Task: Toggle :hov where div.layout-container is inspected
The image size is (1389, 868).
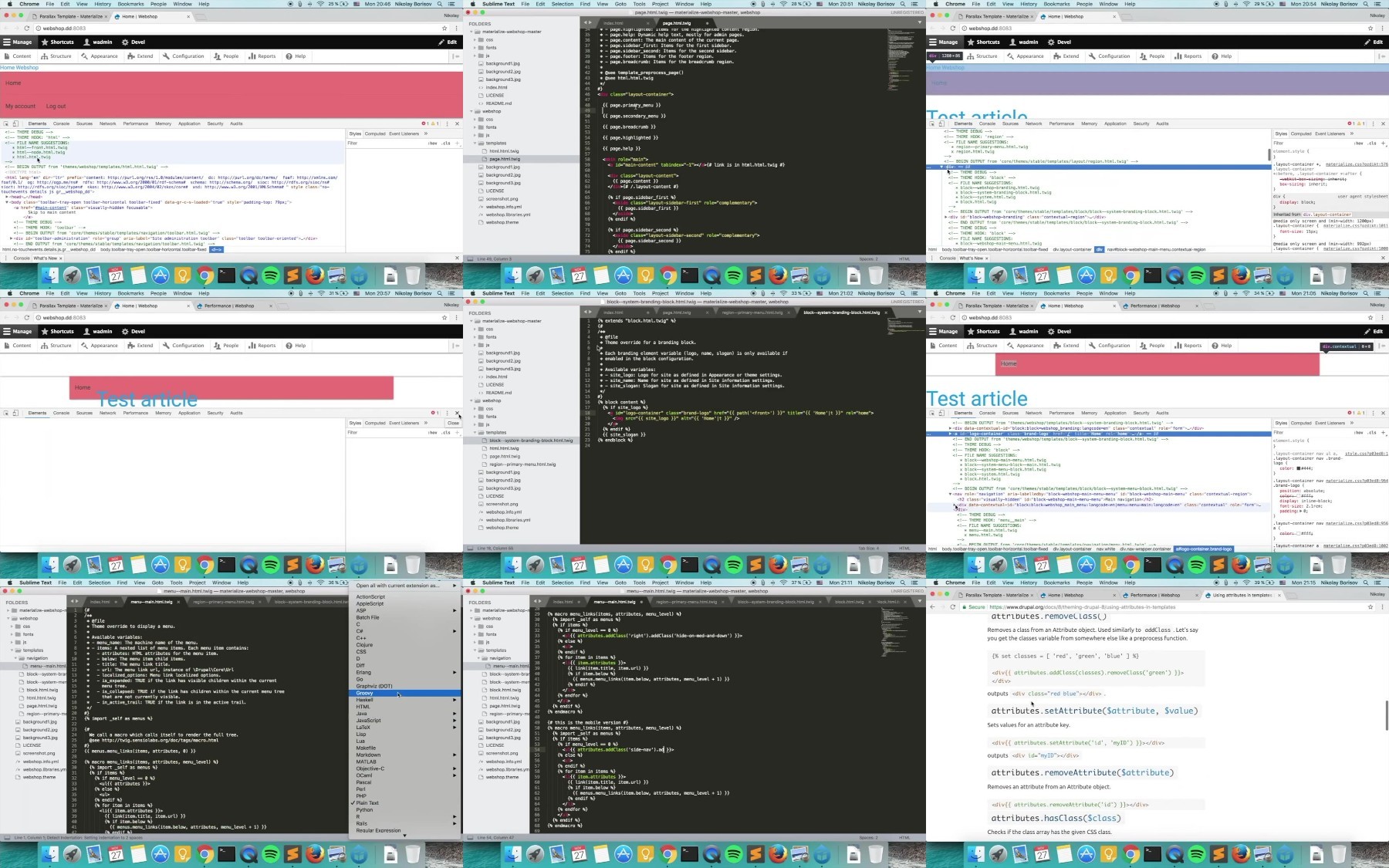Action: [x=1358, y=144]
